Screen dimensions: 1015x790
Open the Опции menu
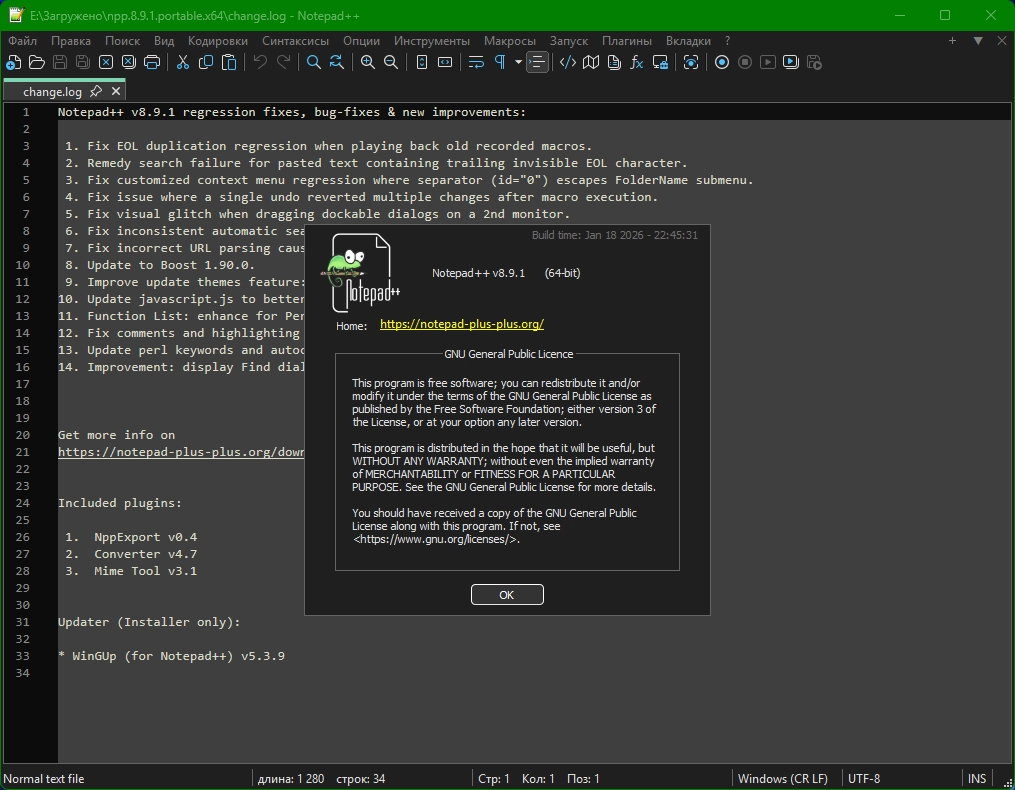pyautogui.click(x=361, y=40)
